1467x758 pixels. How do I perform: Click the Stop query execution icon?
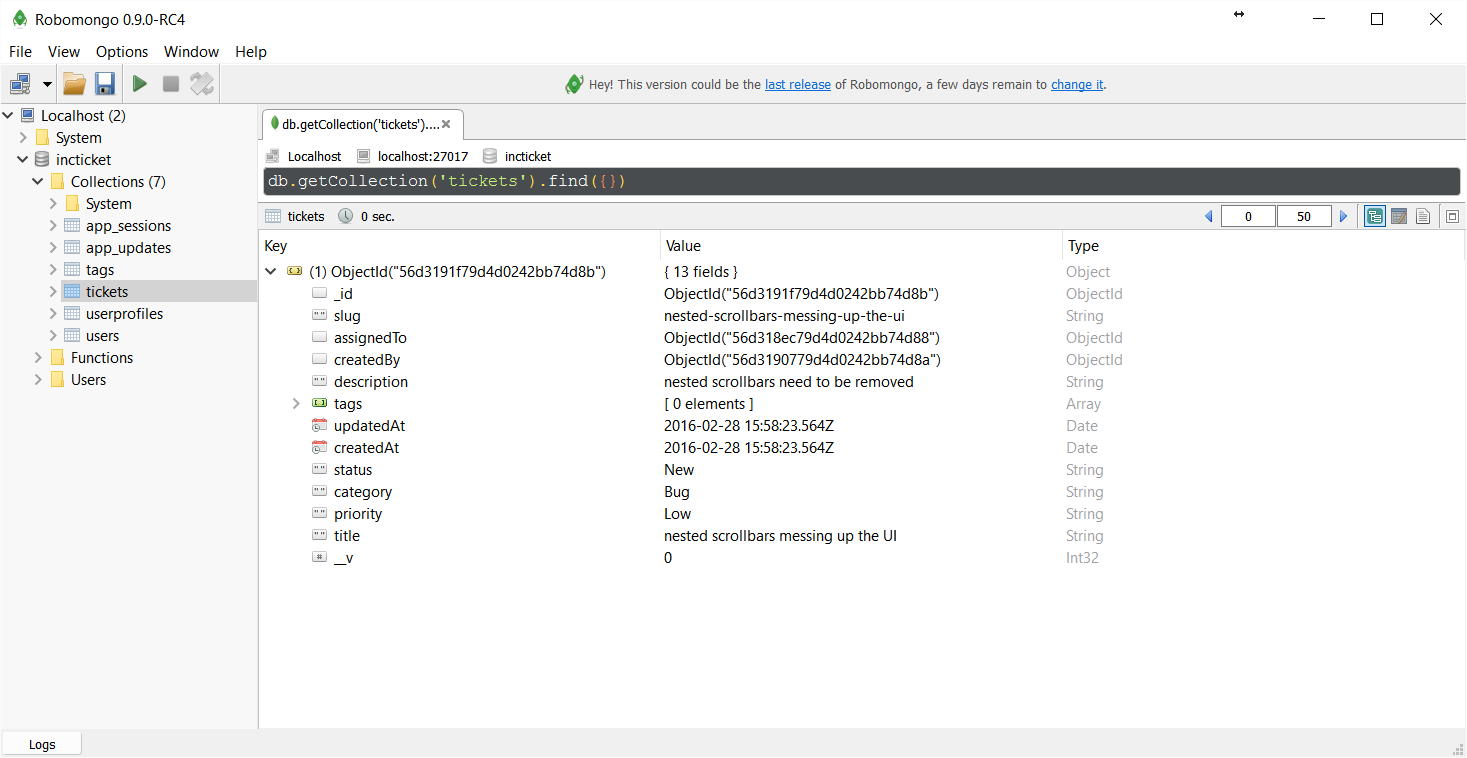(x=170, y=83)
